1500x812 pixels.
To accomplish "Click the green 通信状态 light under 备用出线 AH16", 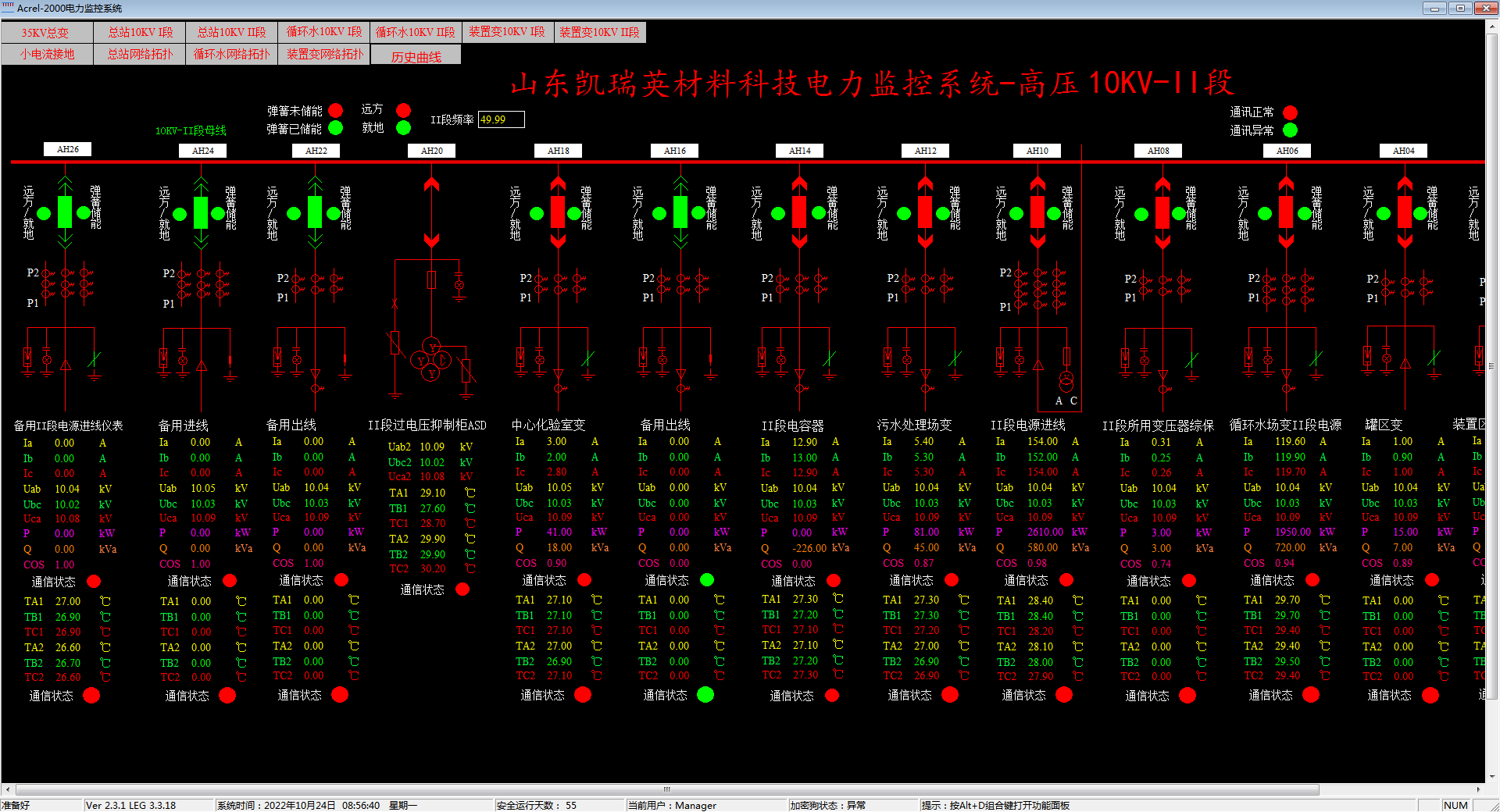I will pos(707,579).
